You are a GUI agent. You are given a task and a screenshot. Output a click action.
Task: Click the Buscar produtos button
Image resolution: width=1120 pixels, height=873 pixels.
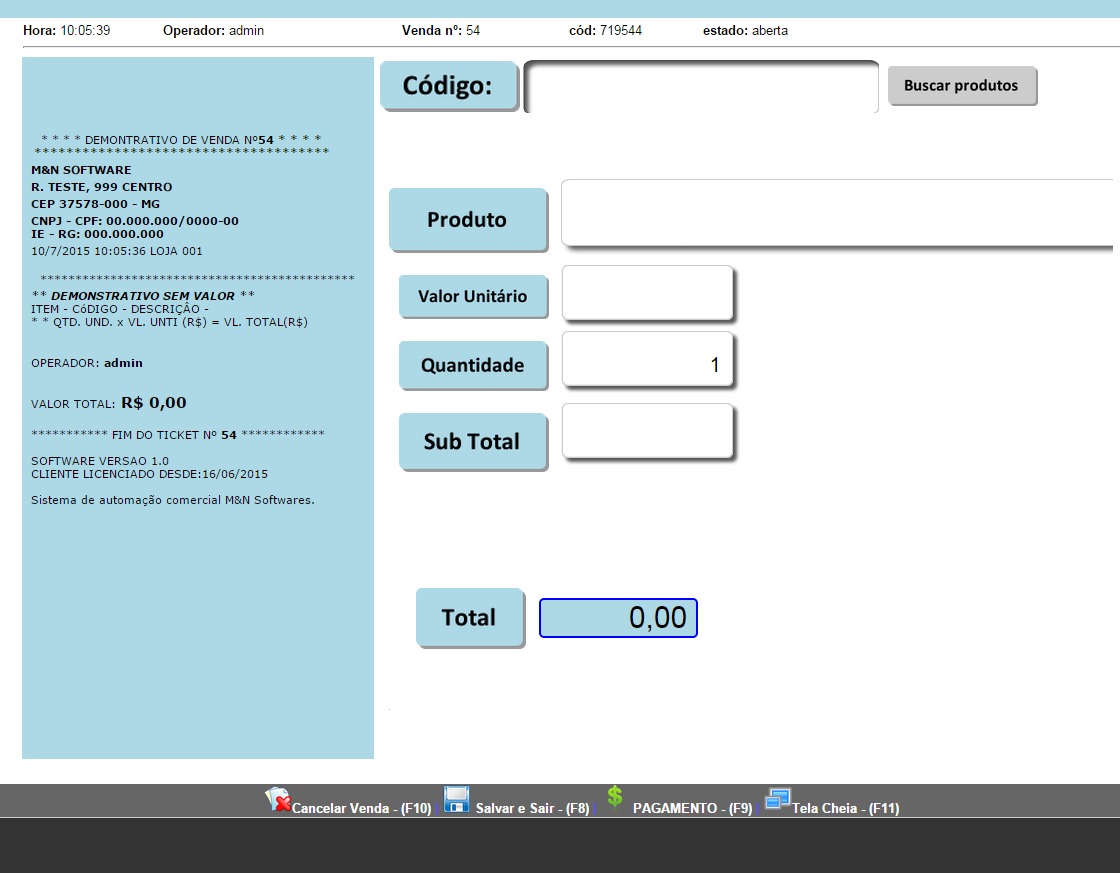click(961, 85)
